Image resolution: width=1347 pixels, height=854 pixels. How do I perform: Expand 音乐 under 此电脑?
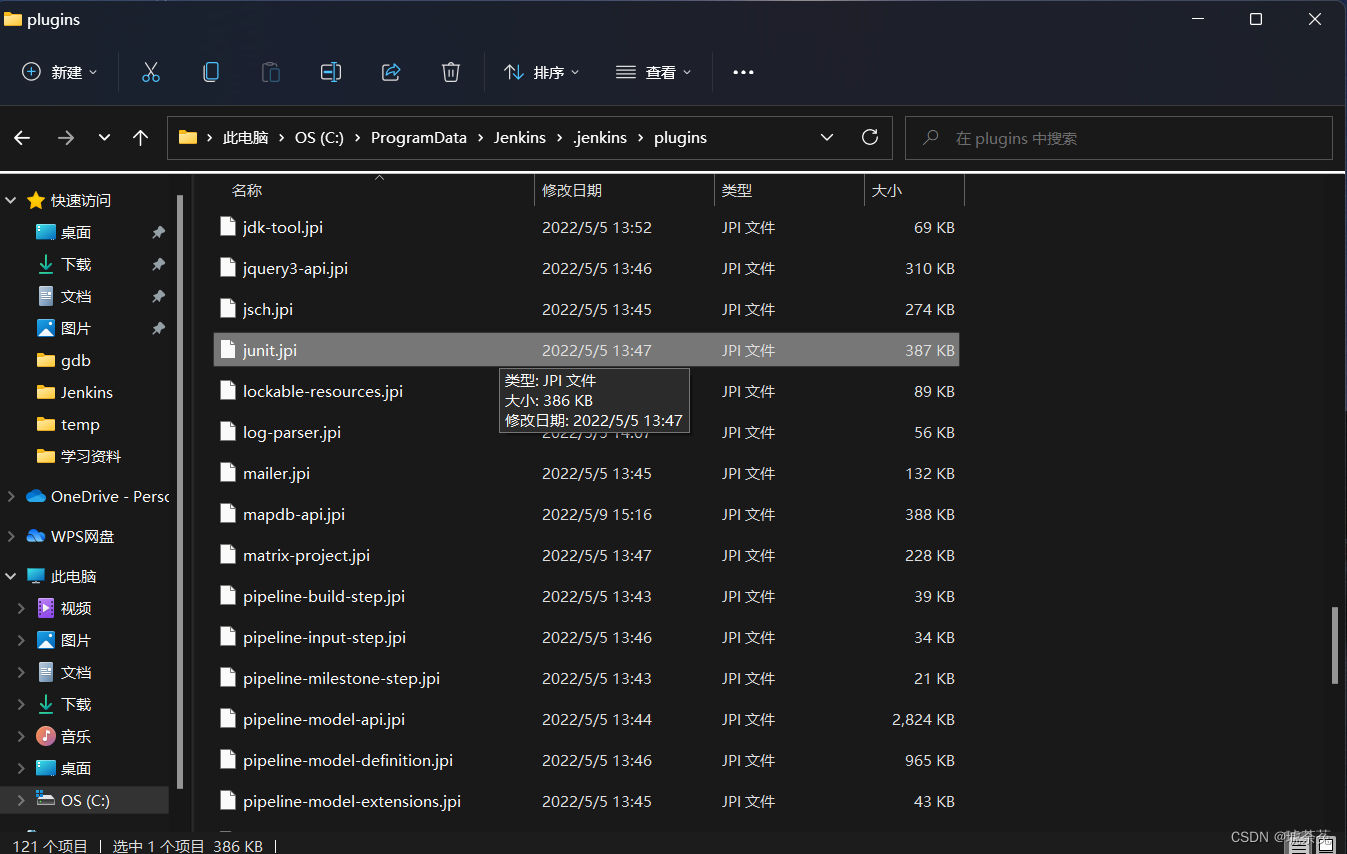point(21,736)
